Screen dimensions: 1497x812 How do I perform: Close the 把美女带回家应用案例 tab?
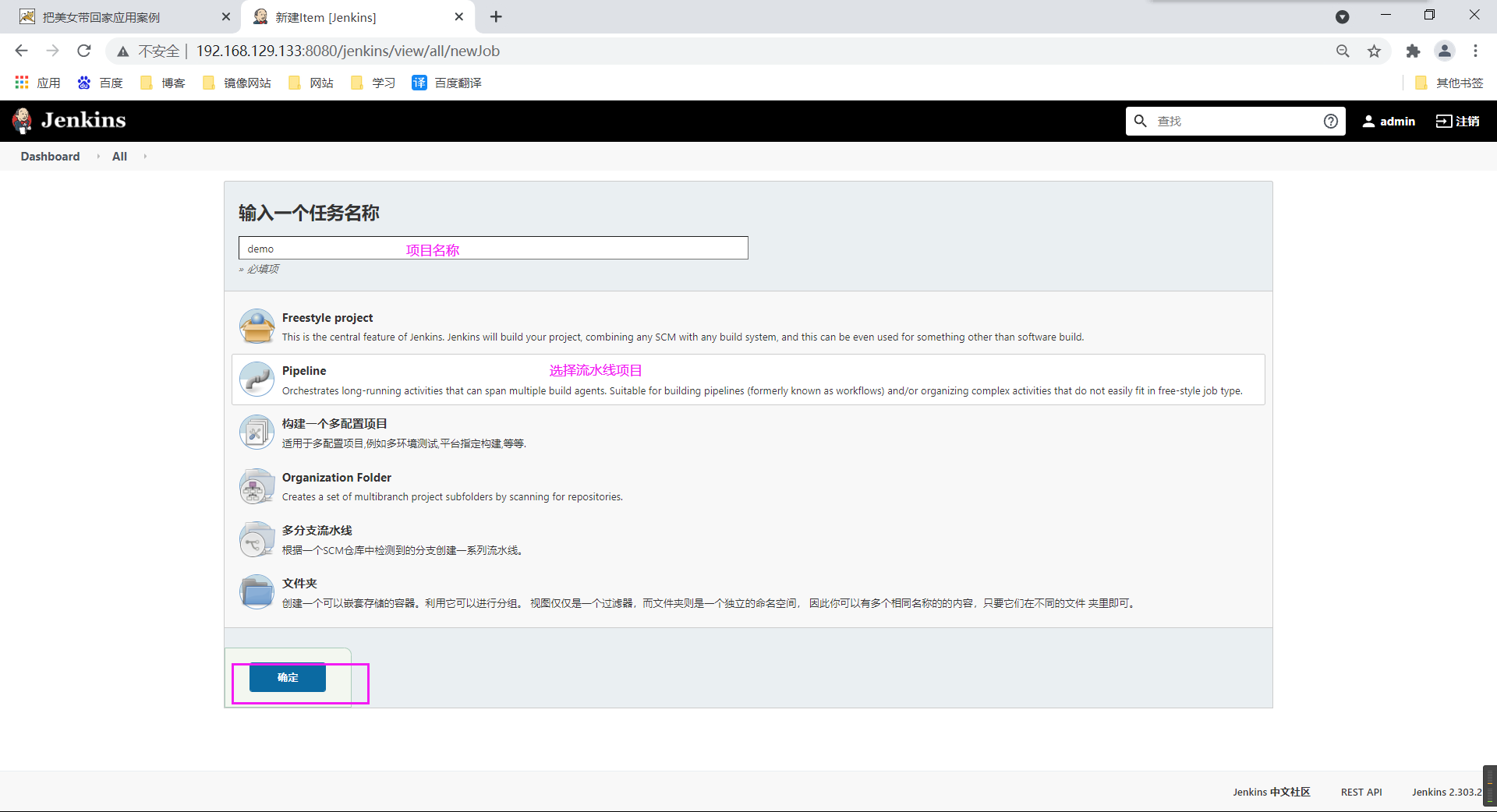point(226,16)
